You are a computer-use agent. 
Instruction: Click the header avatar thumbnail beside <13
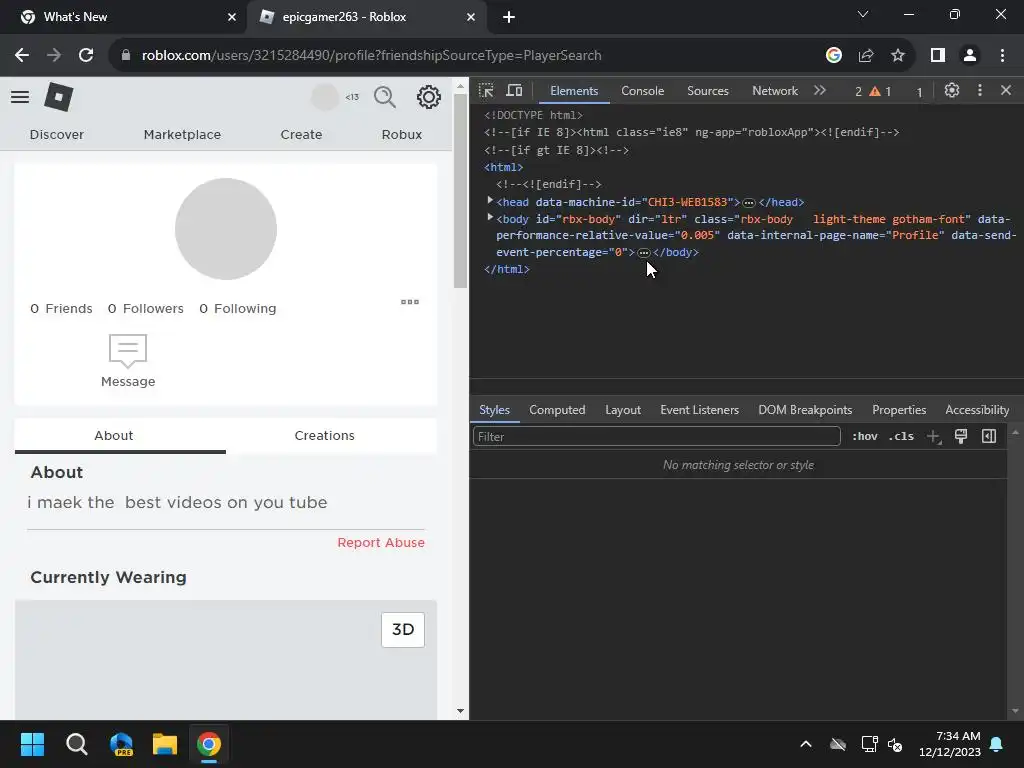(x=325, y=97)
